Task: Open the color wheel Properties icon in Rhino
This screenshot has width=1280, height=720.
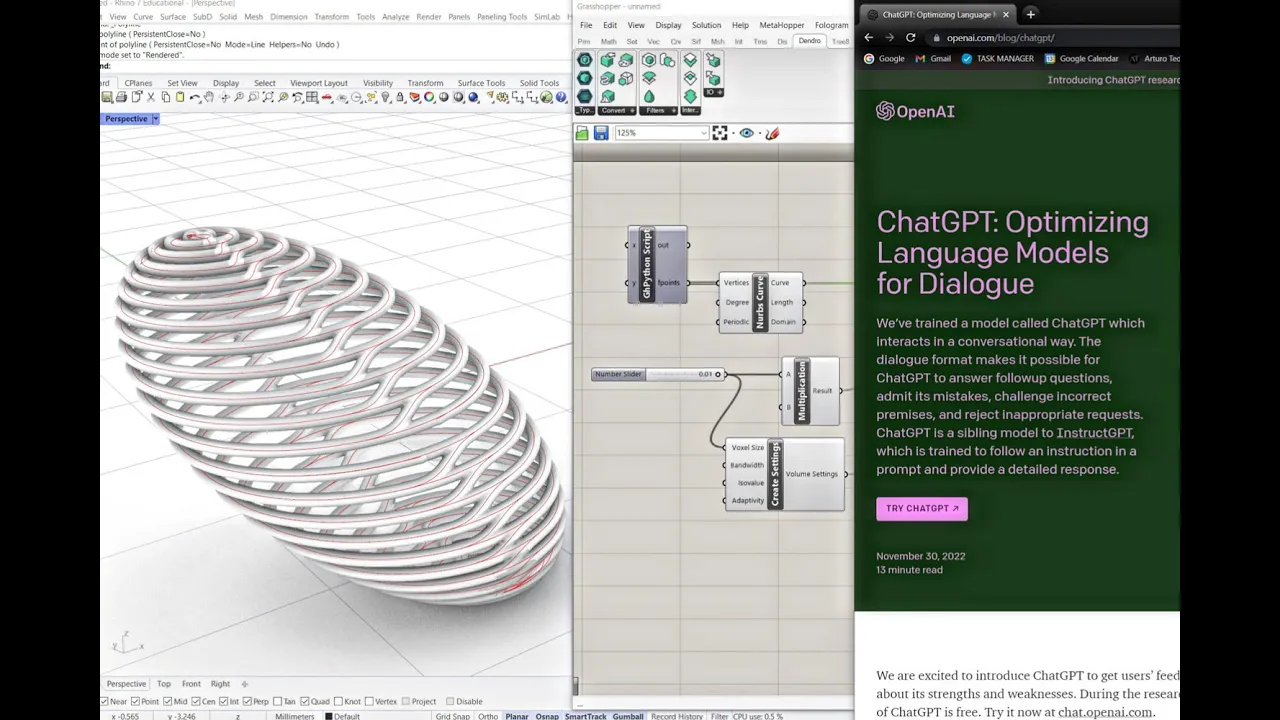Action: (x=429, y=97)
